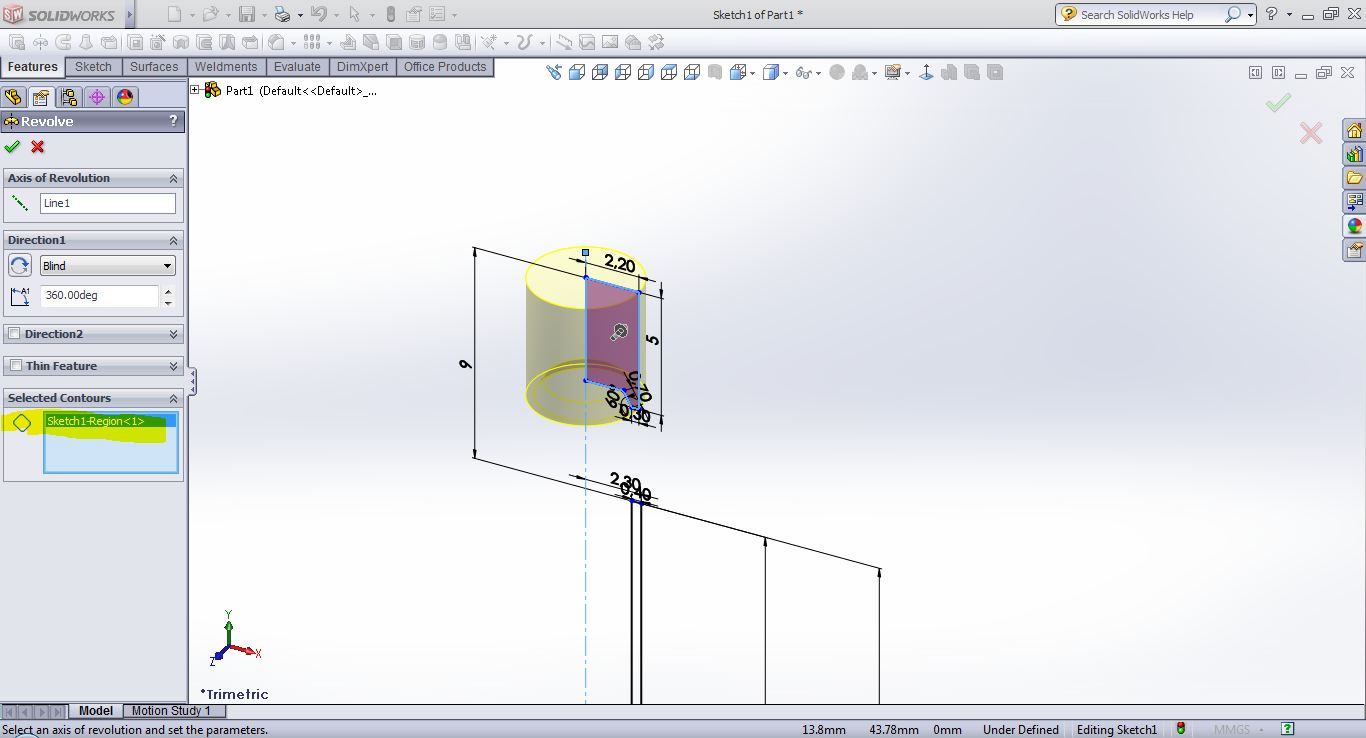Cancel Revolve with red X in panel
The image size is (1366, 738).
pos(38,147)
